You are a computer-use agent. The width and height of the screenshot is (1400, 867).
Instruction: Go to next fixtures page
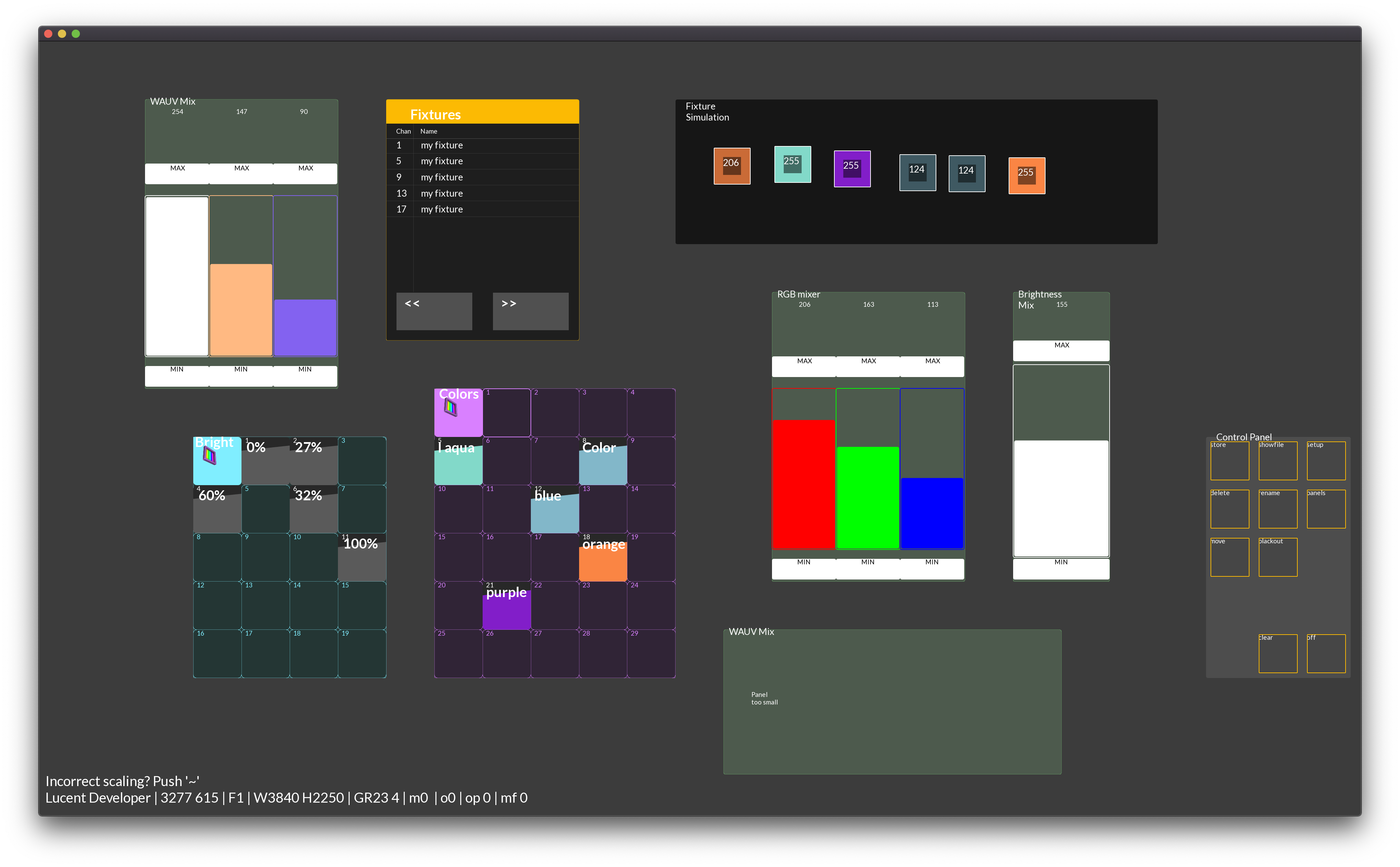click(x=530, y=311)
